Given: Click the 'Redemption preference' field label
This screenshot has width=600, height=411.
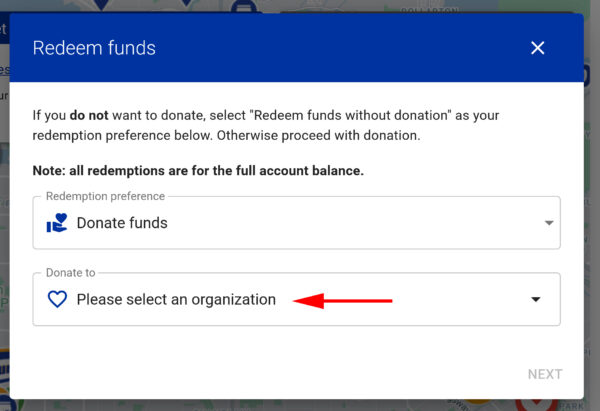Looking at the screenshot, I should point(105,196).
